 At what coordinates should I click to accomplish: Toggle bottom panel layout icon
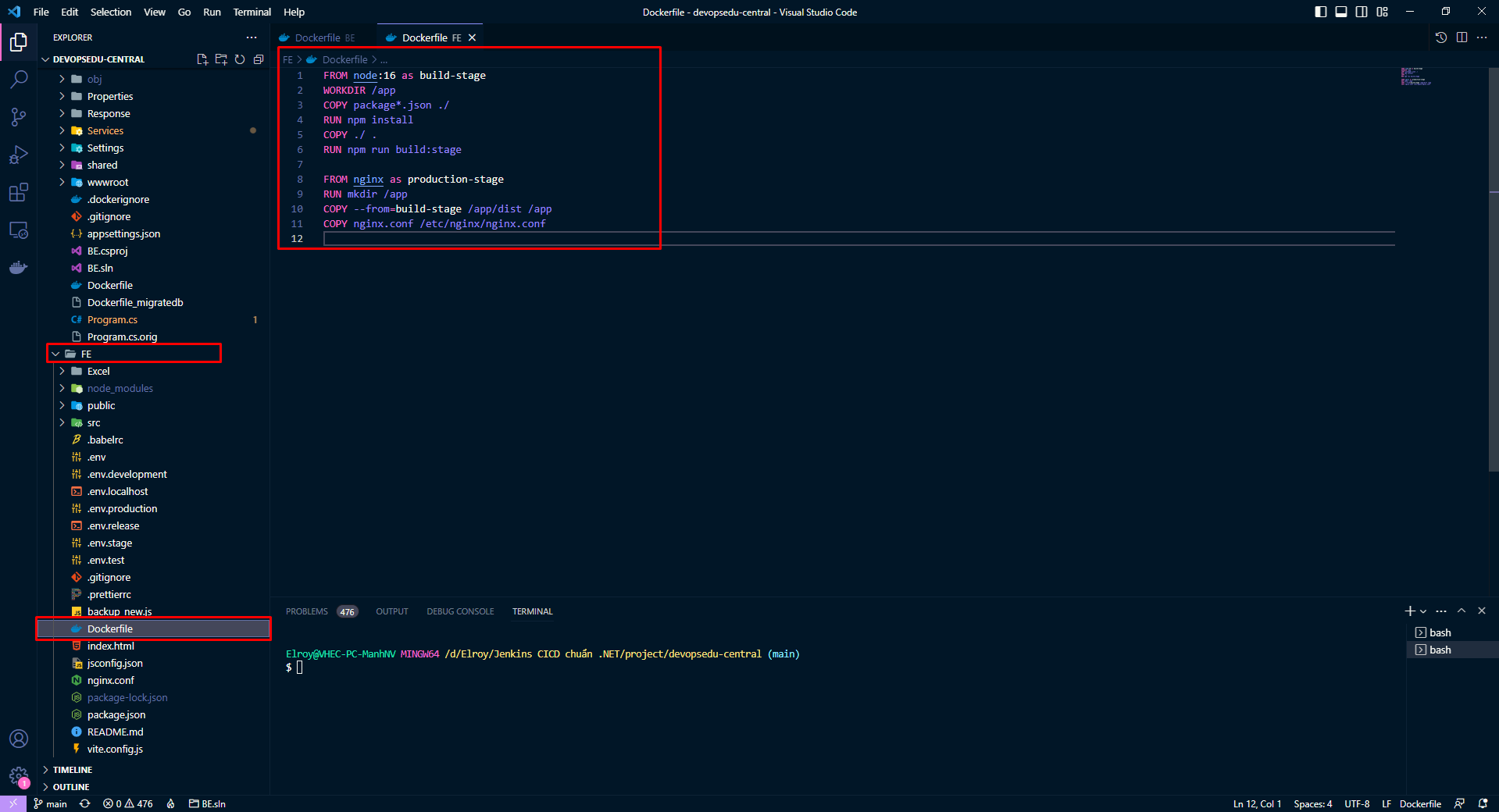[x=1341, y=12]
